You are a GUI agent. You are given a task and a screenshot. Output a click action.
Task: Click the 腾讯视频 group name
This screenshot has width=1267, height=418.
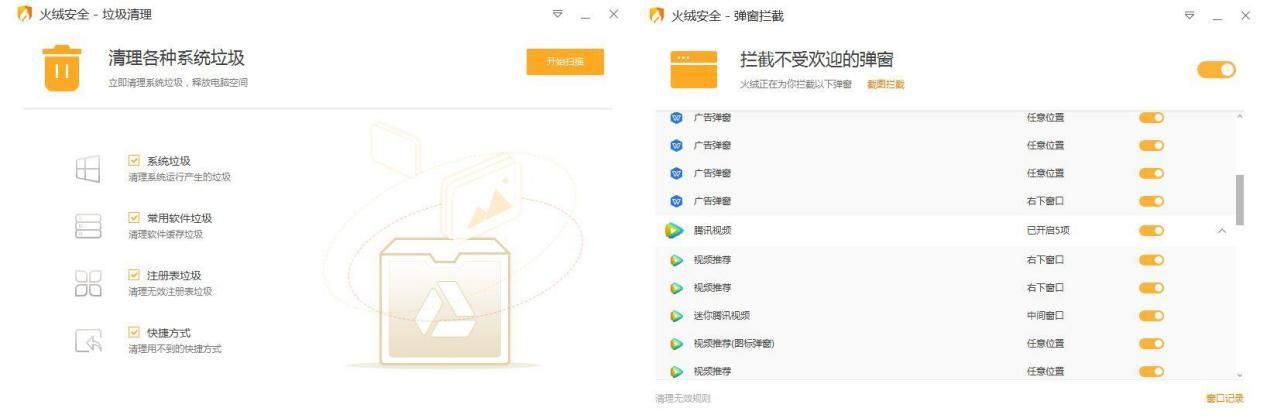712,231
